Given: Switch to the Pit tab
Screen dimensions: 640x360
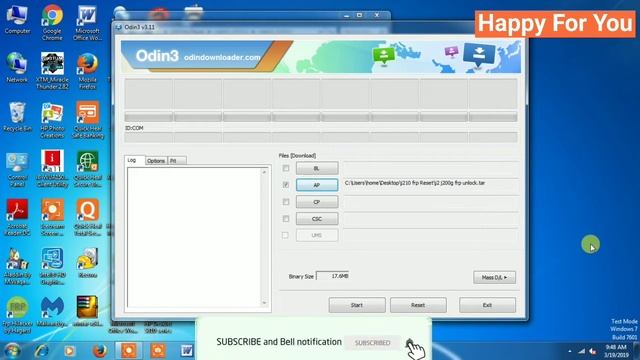Looking at the screenshot, I should [x=176, y=161].
